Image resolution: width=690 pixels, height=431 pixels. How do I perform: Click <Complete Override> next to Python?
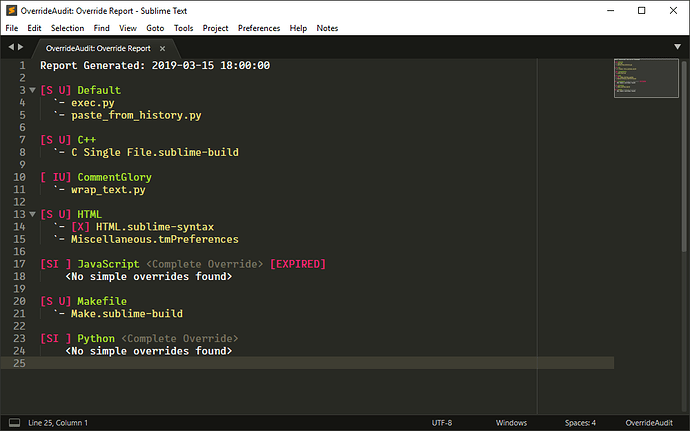[x=180, y=339]
